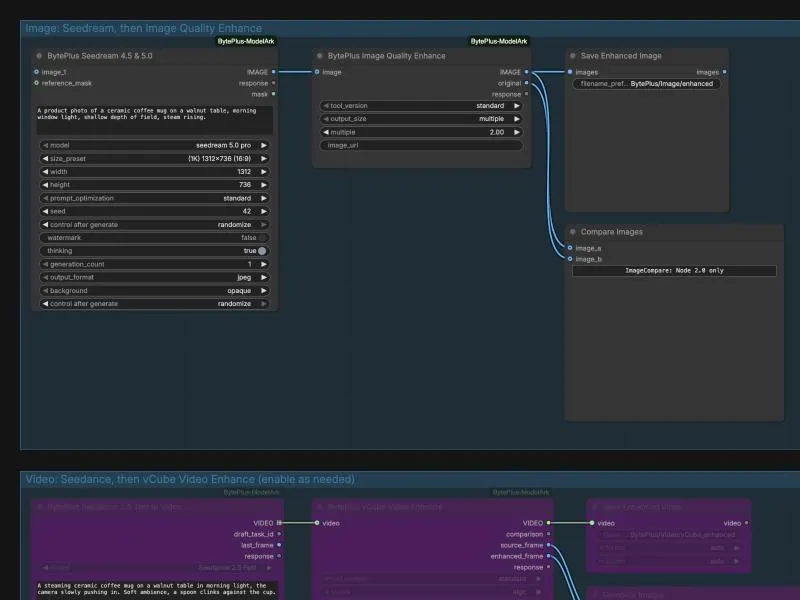Advance prompt_optimization to next option

pos(264,198)
